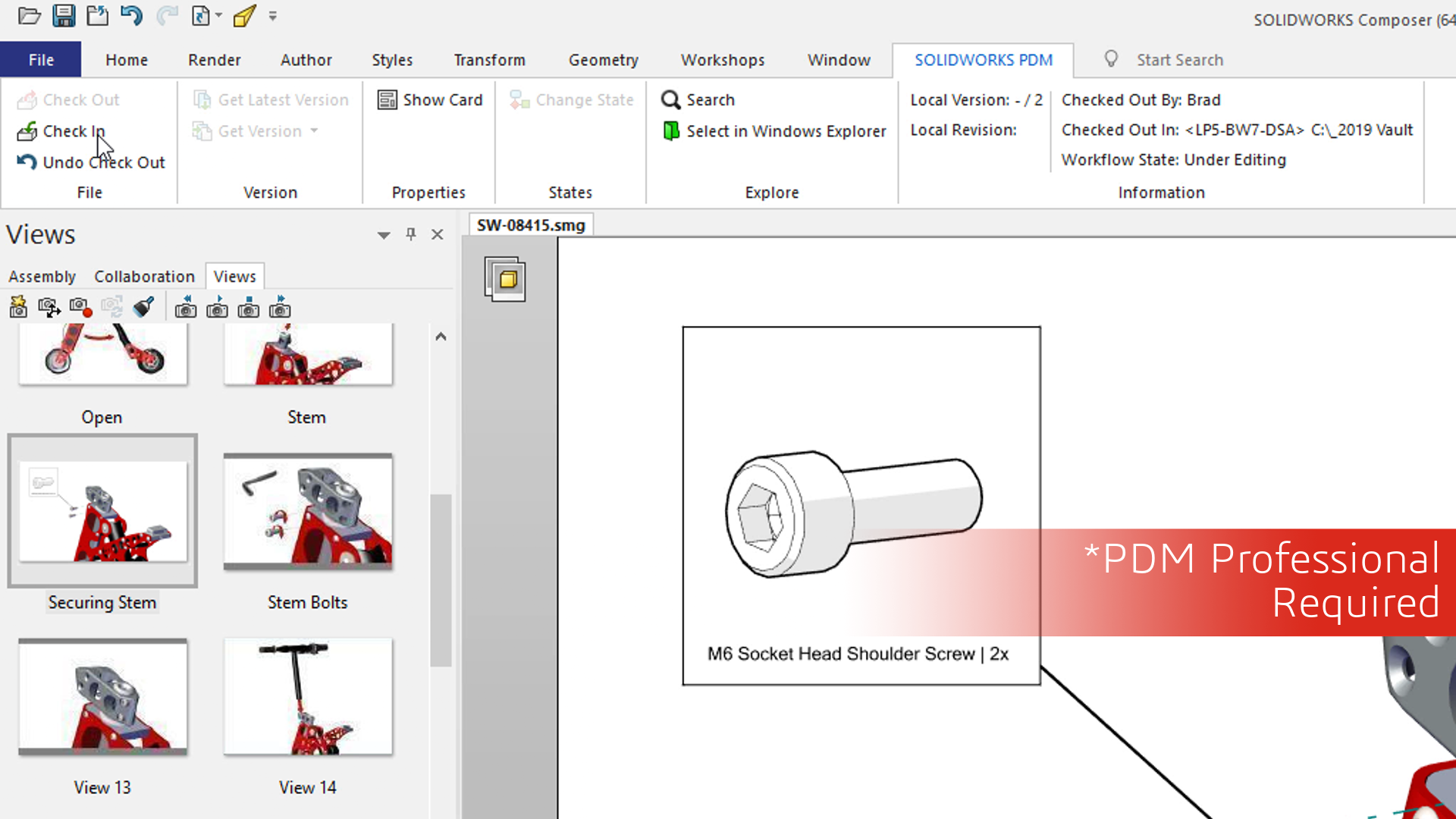Toggle the Change State workflow button
The width and height of the screenshot is (1456, 819).
coord(570,99)
